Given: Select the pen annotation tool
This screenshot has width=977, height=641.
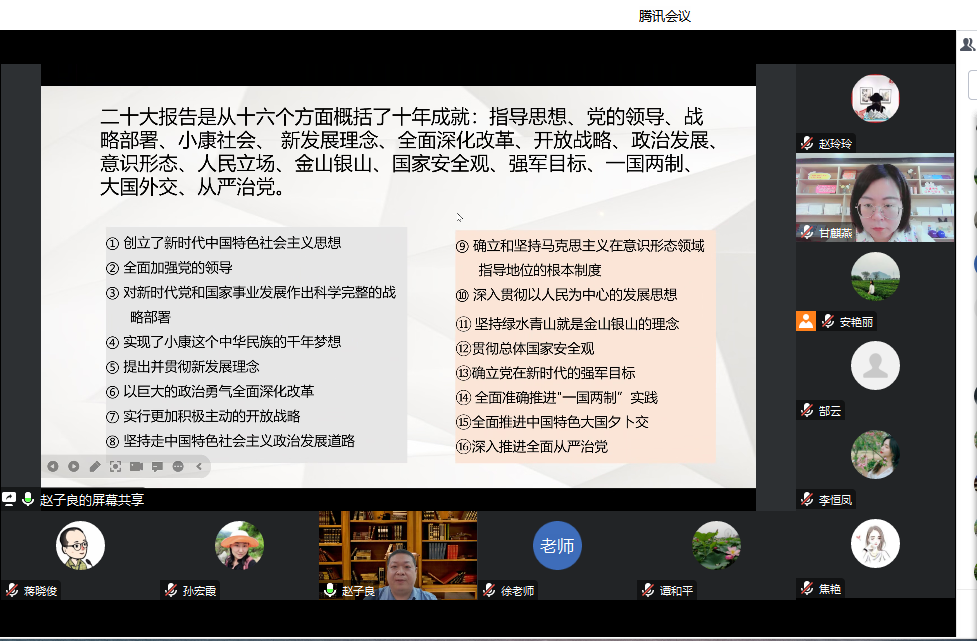Looking at the screenshot, I should (x=95, y=466).
